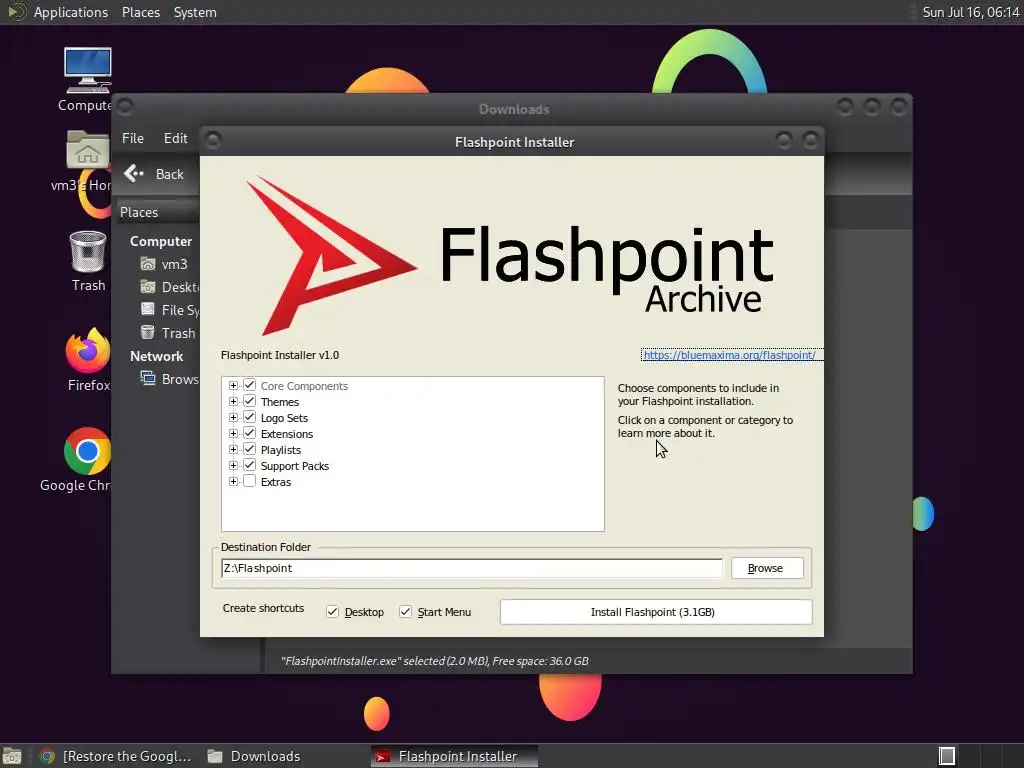
Task: Open File menu in Downloads window
Action: tap(133, 138)
